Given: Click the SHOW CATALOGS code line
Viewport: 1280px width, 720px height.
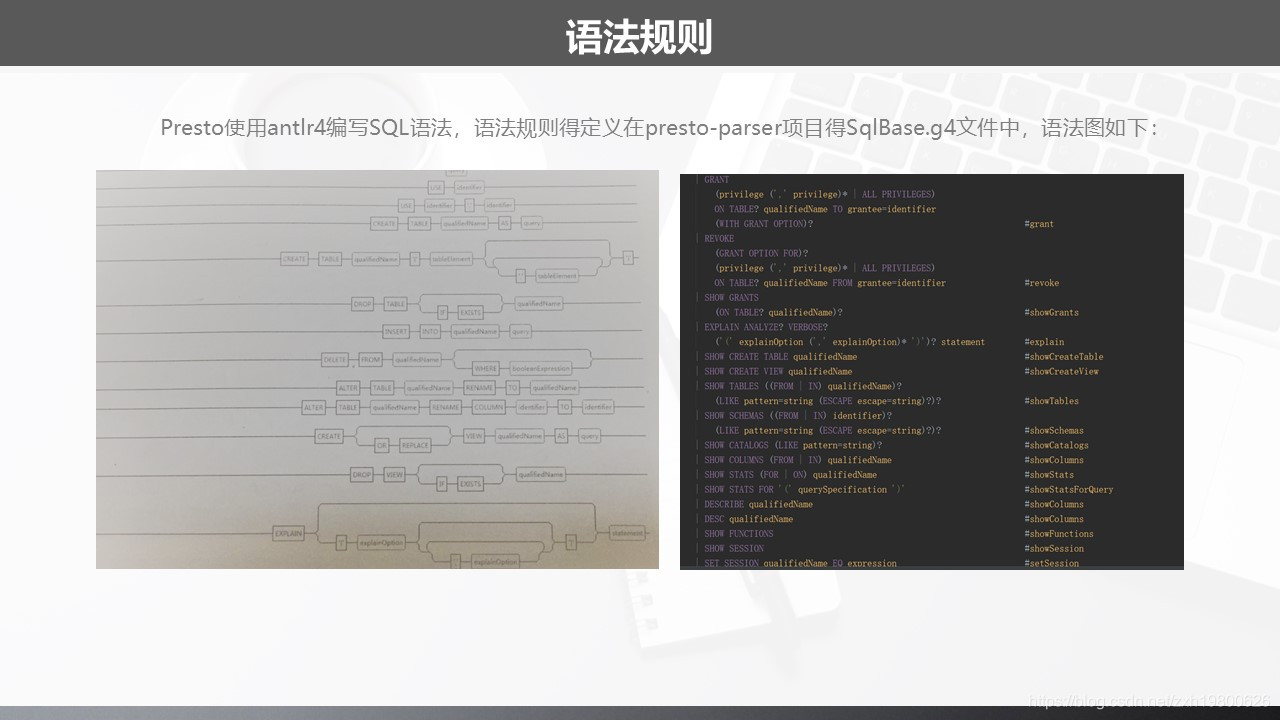Looking at the screenshot, I should tap(793, 446).
